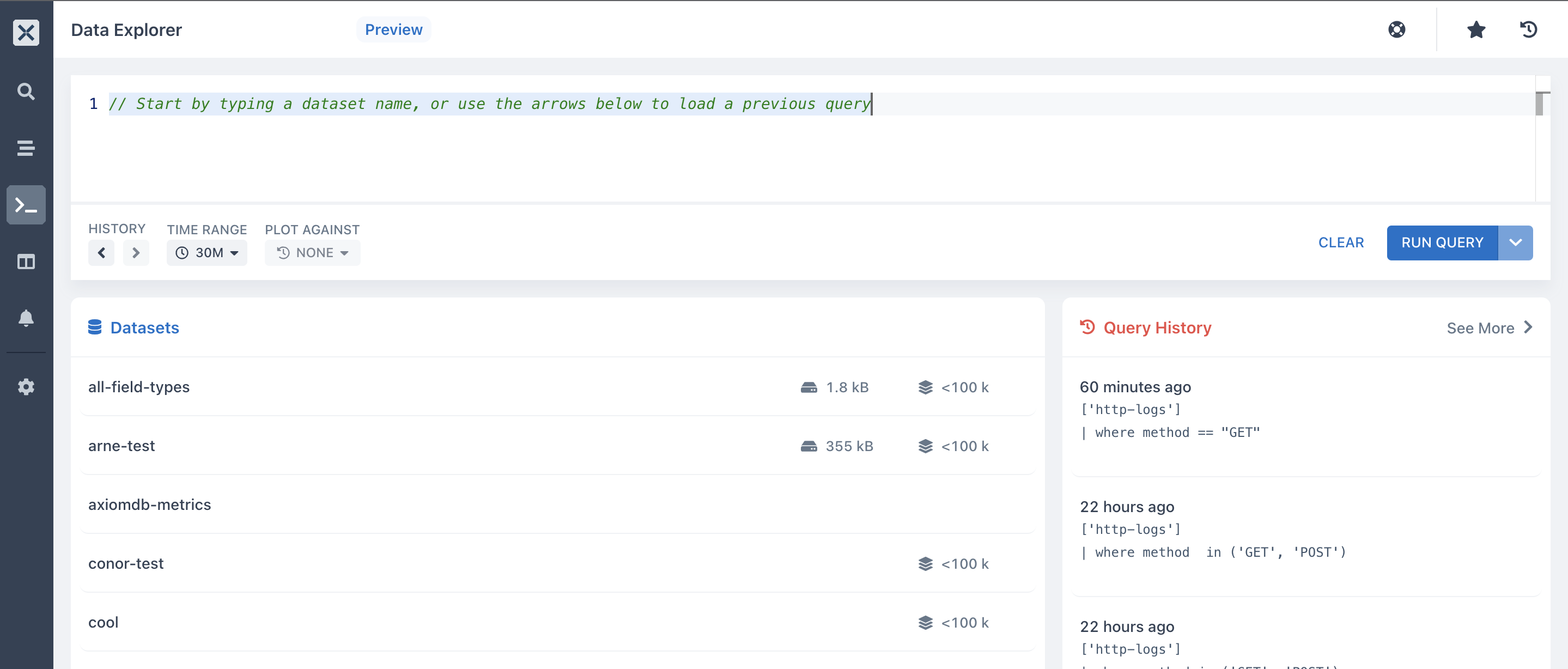Click the Data Explorer page title
The image size is (1568, 669).
(126, 30)
